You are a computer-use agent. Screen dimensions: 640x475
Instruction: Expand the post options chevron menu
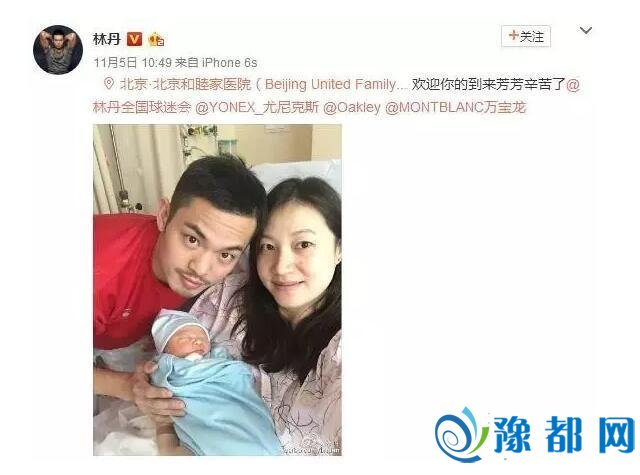586,30
